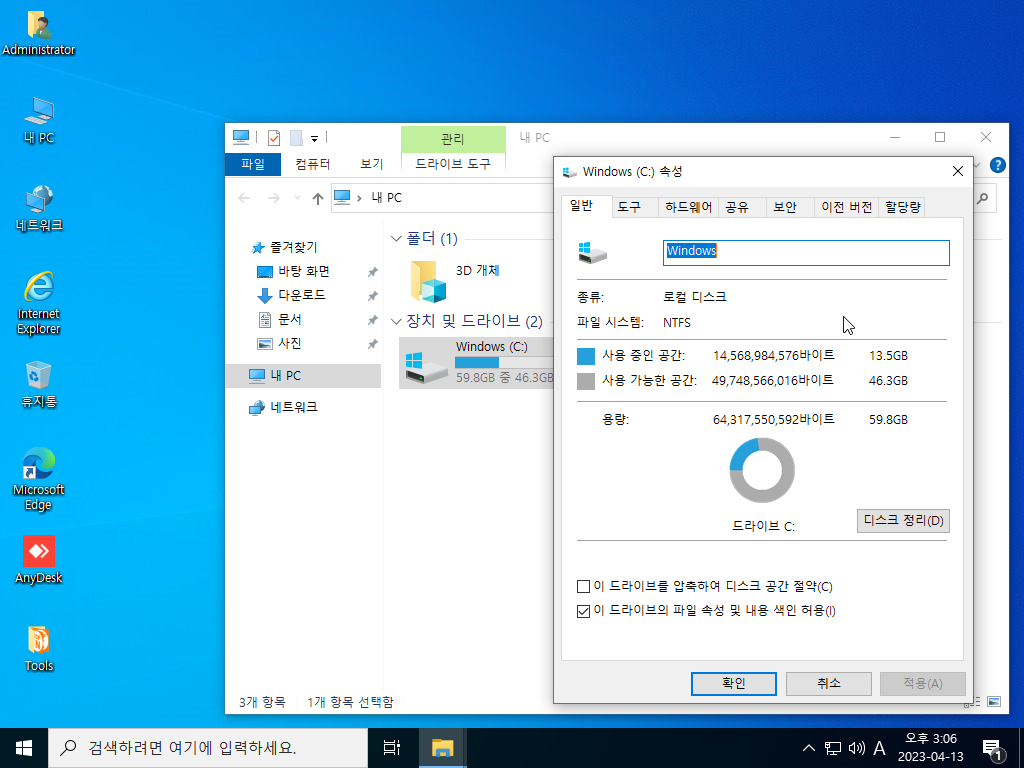Open the notification center icon
This screenshot has height=768, width=1024.
(993, 749)
